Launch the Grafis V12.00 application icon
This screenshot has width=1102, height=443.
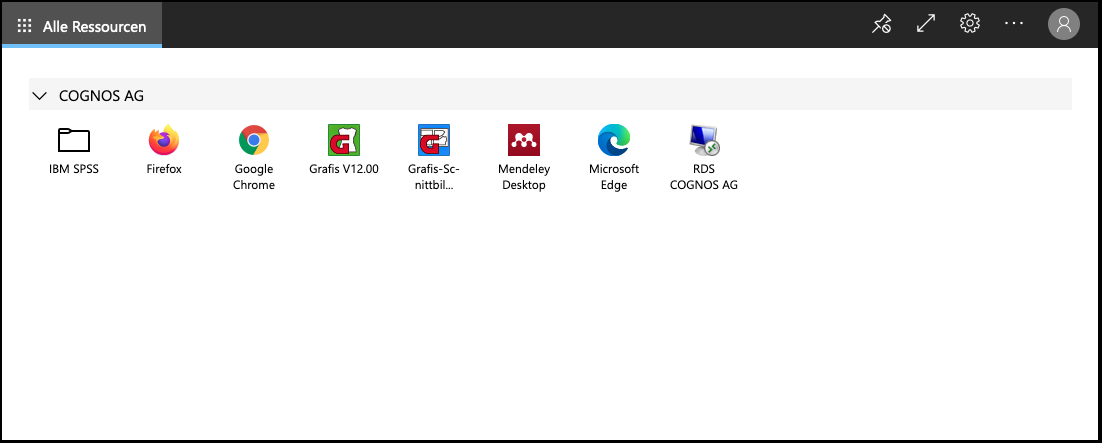(343, 140)
